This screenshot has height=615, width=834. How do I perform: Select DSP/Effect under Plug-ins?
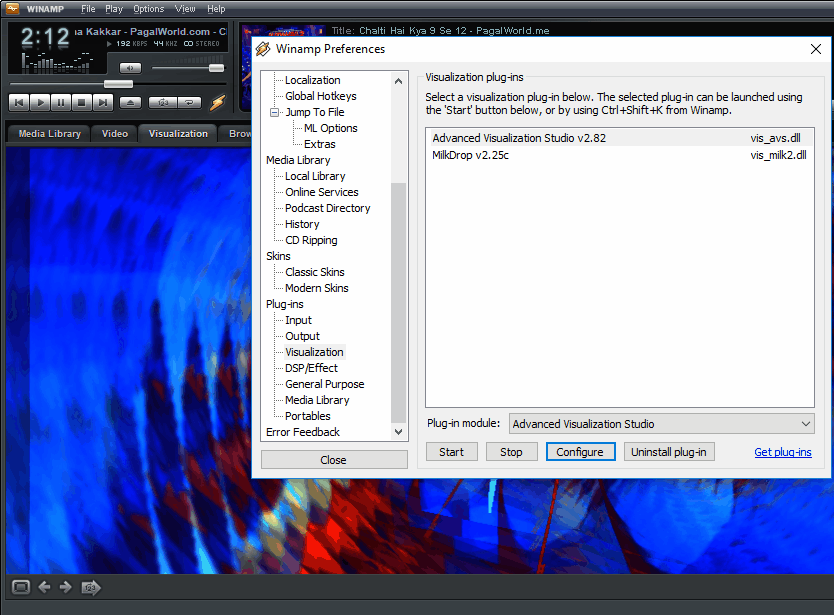click(x=312, y=368)
